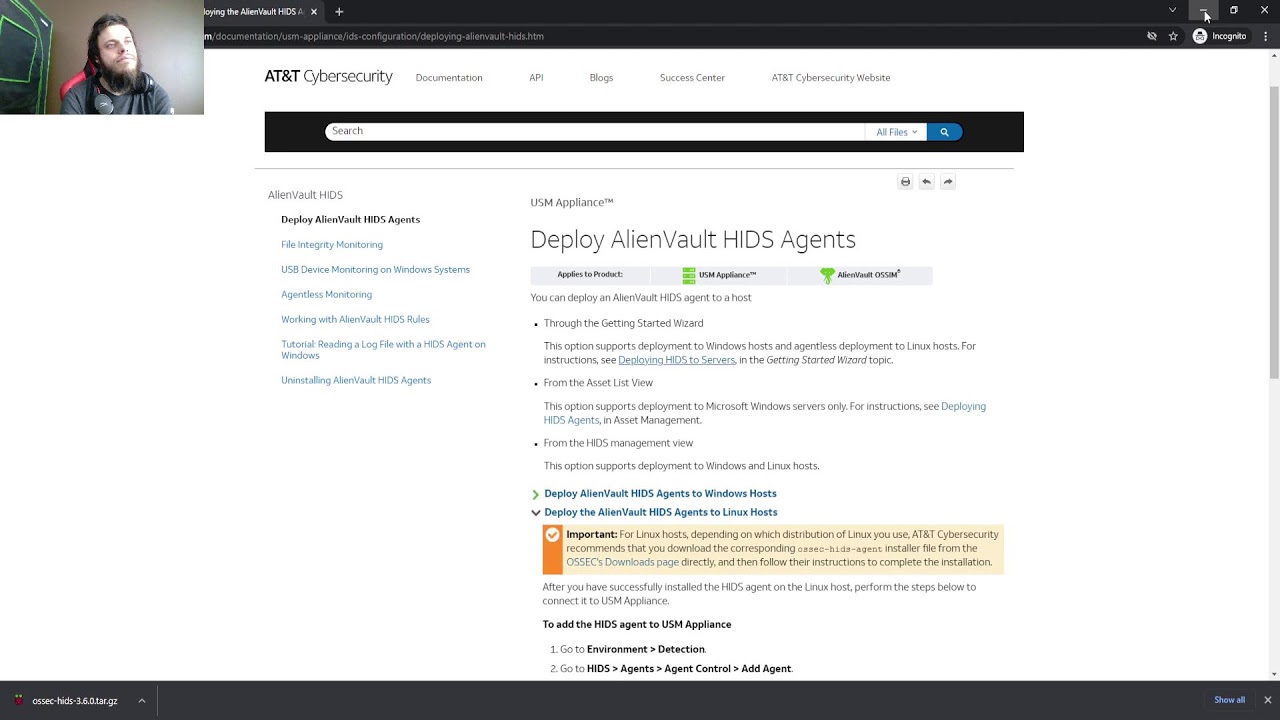Click the Go to Environment > Detection step
1280x720 pixels.
[x=633, y=649]
